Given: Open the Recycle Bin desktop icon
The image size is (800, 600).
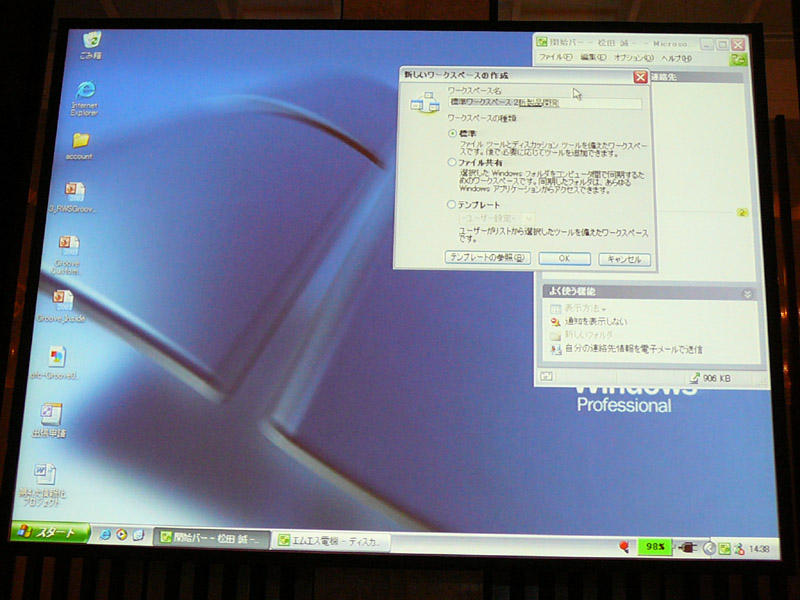Looking at the screenshot, I should click(x=92, y=40).
